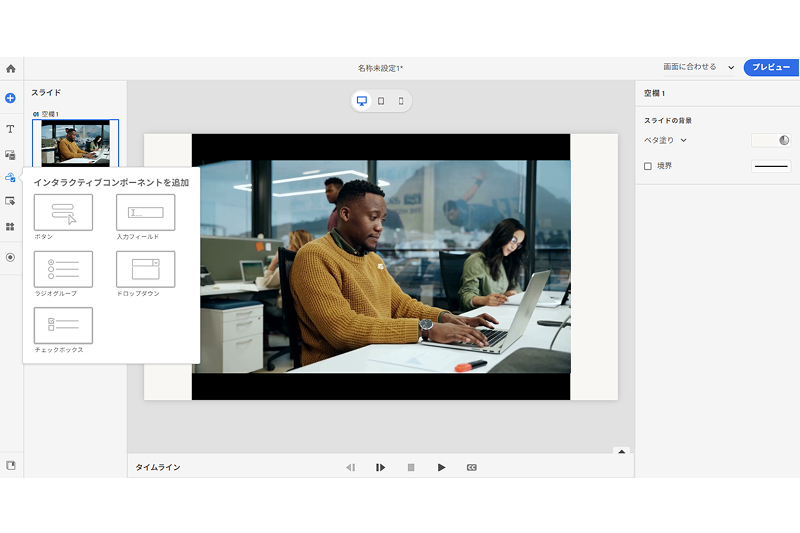
Task: Enable the 境界 border checkbox
Action: [x=647, y=166]
